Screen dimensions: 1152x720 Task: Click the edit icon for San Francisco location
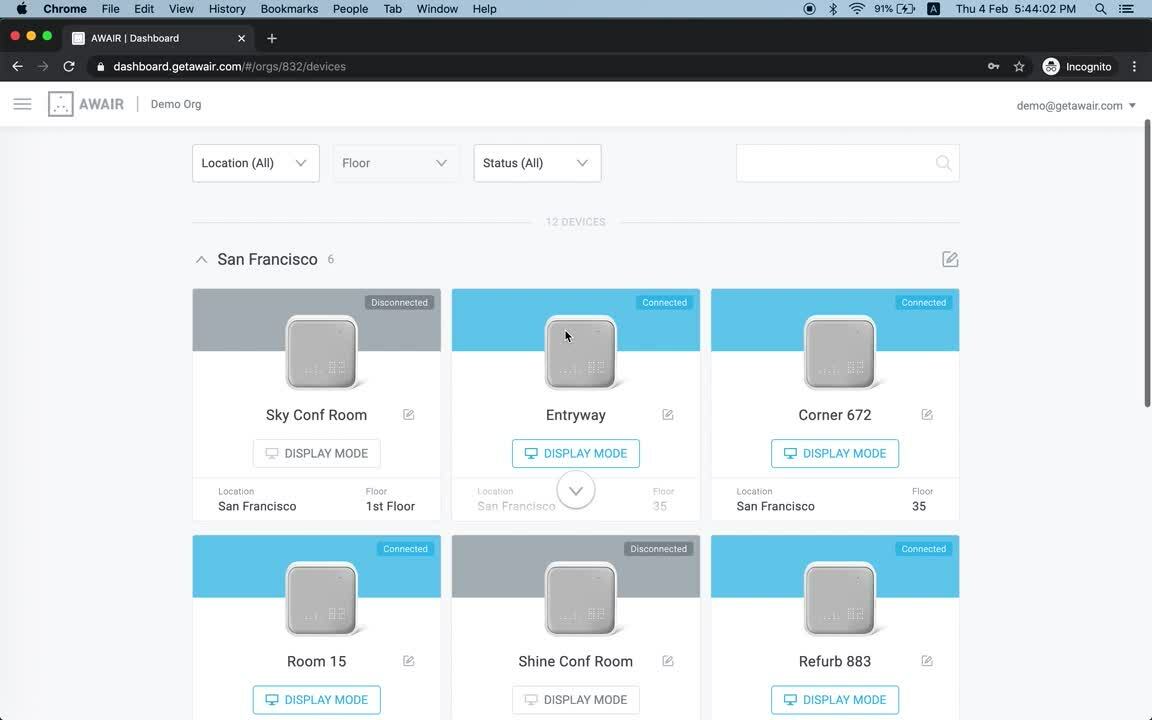pyautogui.click(x=950, y=260)
